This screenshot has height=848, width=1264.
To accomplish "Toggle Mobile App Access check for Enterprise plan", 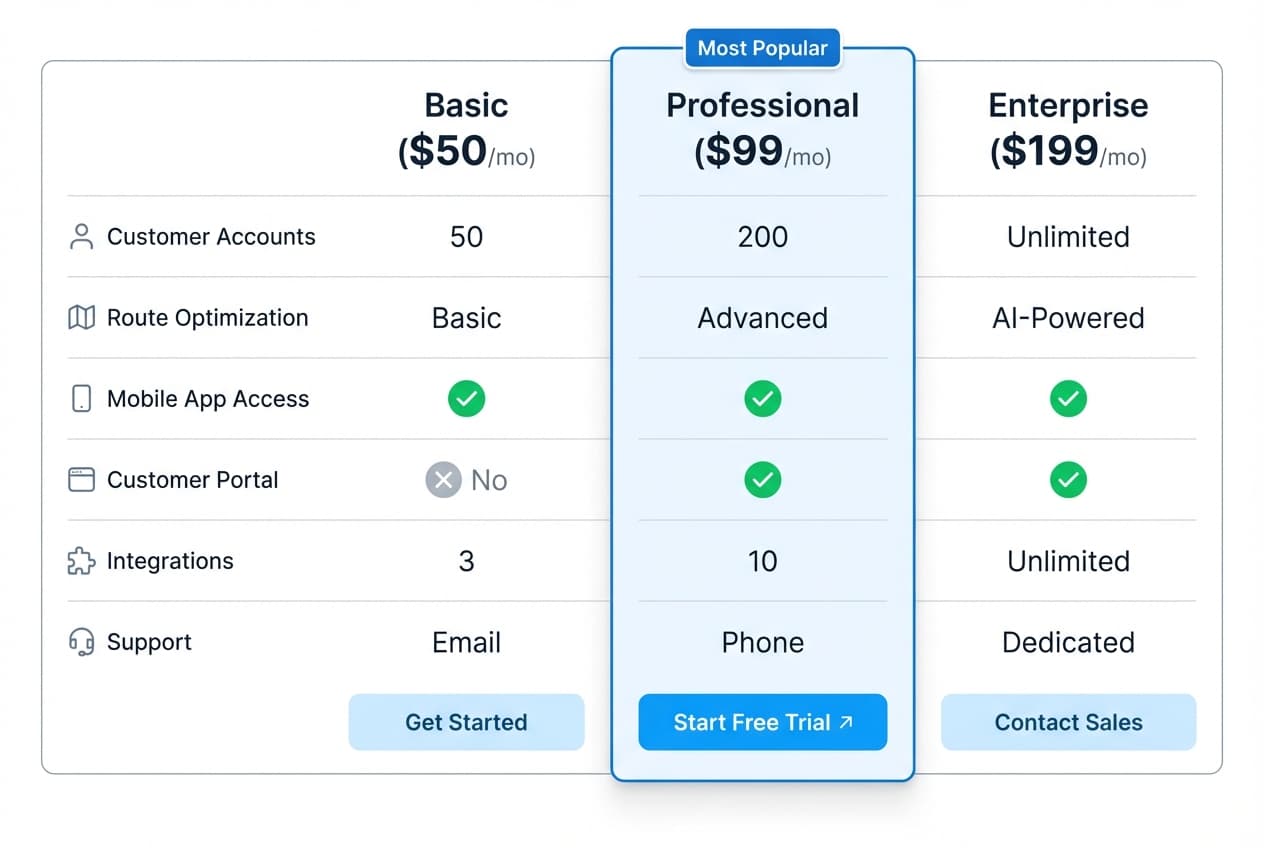I will pyautogui.click(x=1068, y=399).
